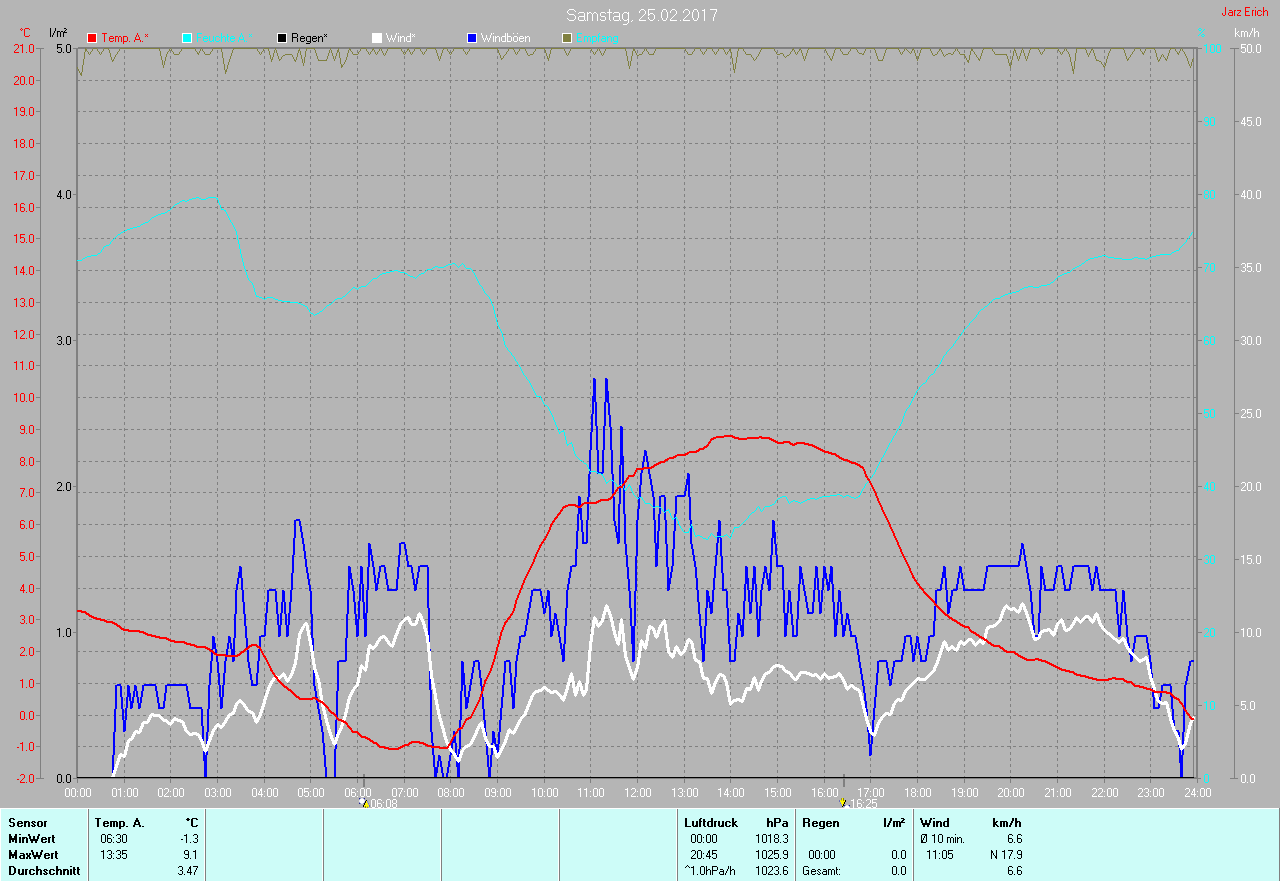The image size is (1280, 881).
Task: Click the 12:00 label on the time axis
Action: coord(637,793)
